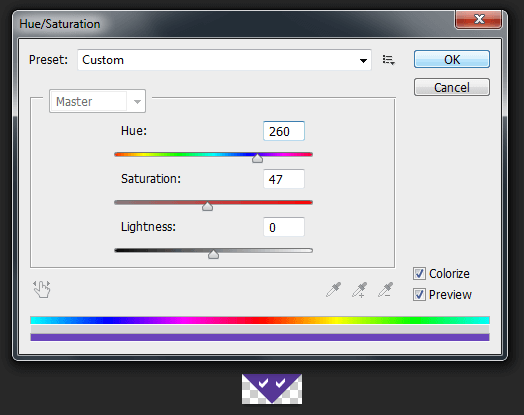
Task: Expand the Master channel dropdown
Action: tap(97, 101)
